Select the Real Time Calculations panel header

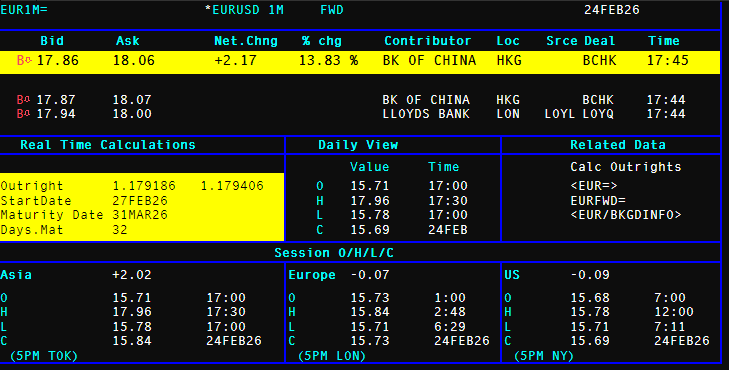[108, 145]
